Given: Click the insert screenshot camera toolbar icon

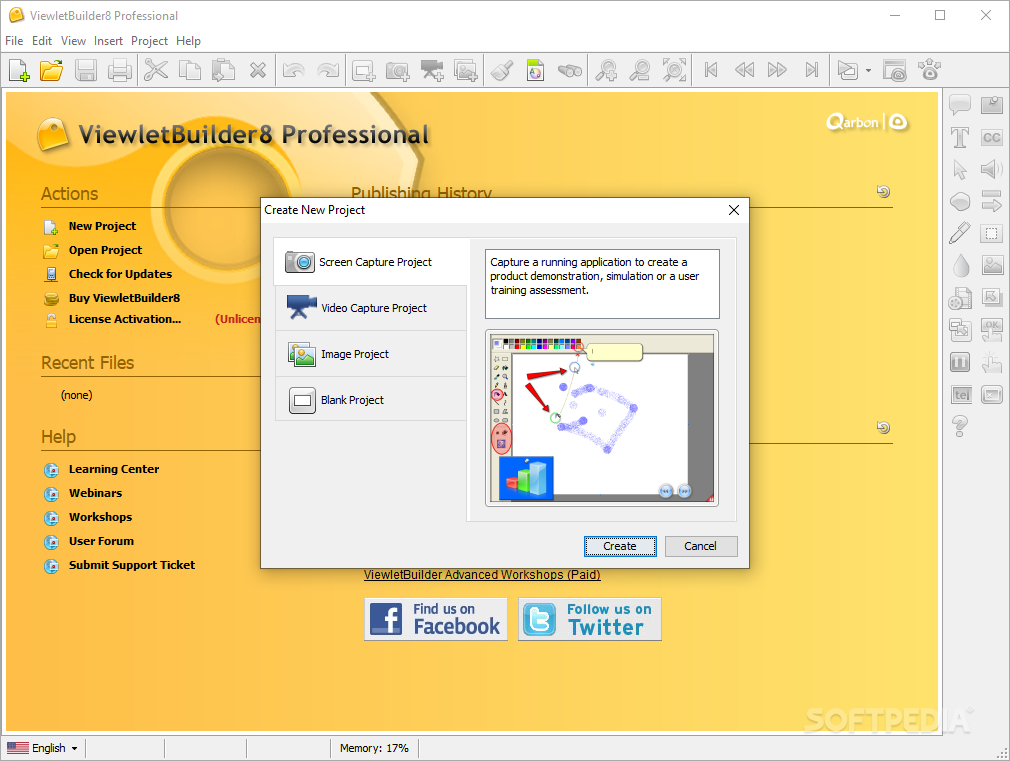Looking at the screenshot, I should (397, 70).
